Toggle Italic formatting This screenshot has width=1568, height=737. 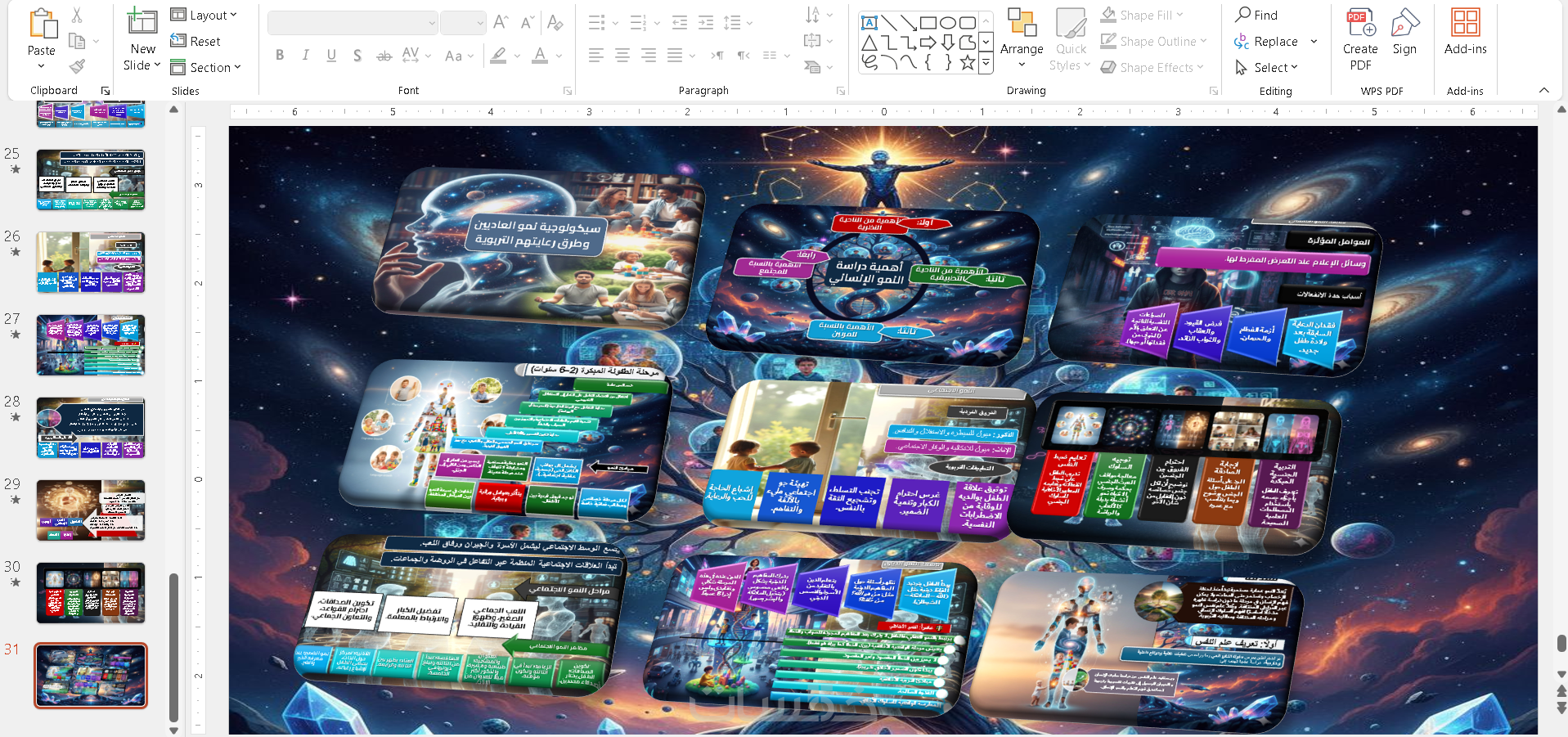point(306,55)
